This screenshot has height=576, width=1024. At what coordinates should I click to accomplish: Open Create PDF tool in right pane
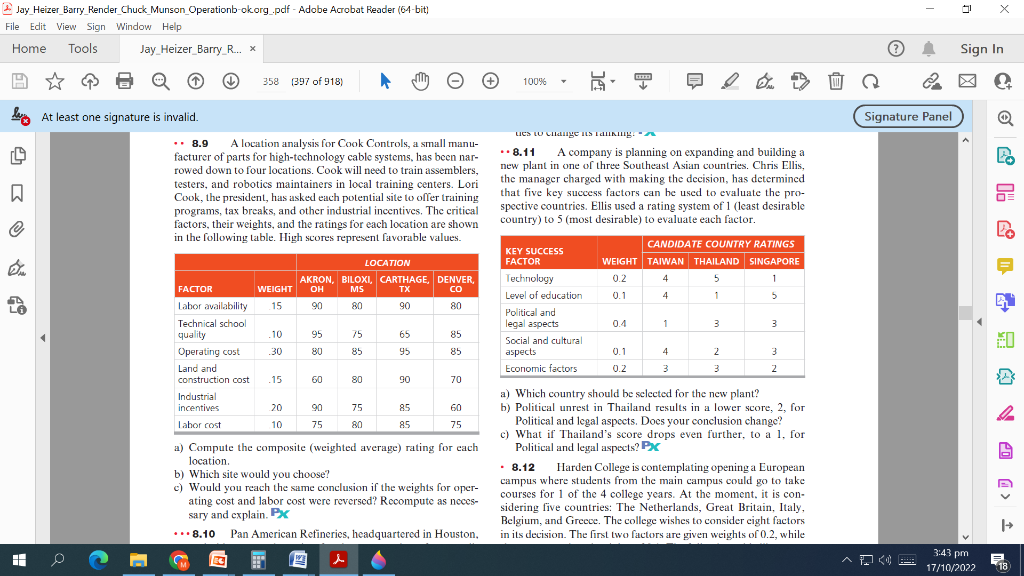point(1006,229)
